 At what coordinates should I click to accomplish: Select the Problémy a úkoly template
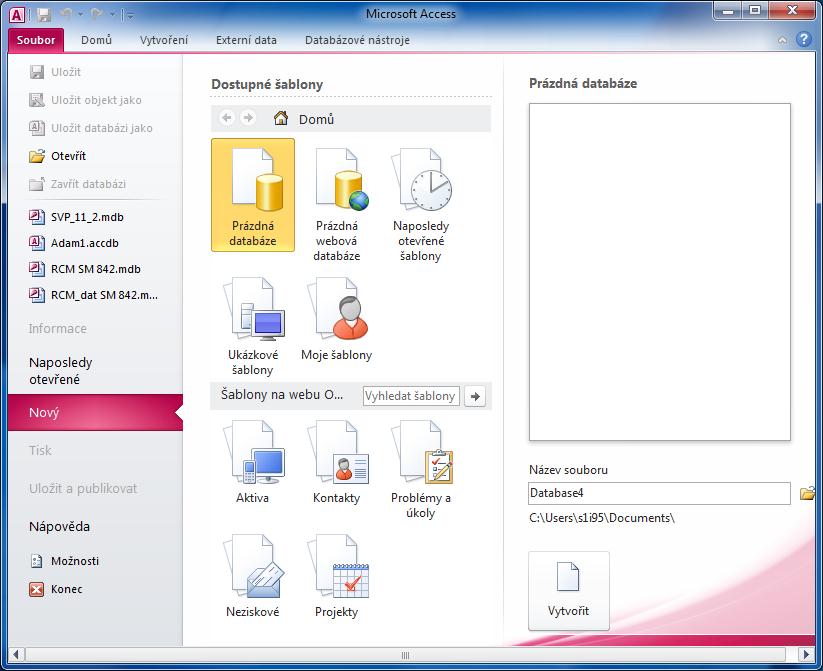pos(420,468)
